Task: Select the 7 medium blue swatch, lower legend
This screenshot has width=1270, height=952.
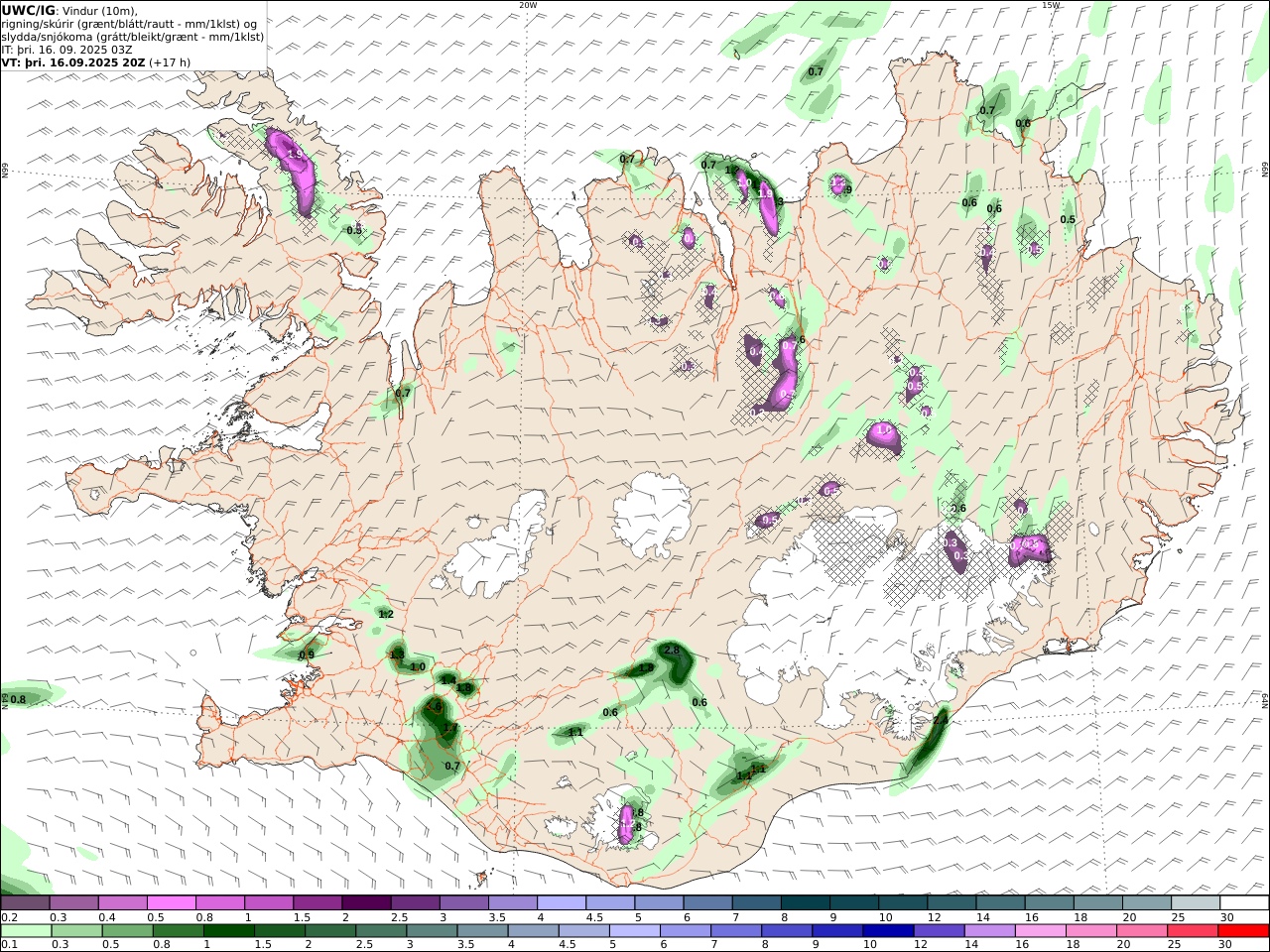Action: (x=736, y=931)
